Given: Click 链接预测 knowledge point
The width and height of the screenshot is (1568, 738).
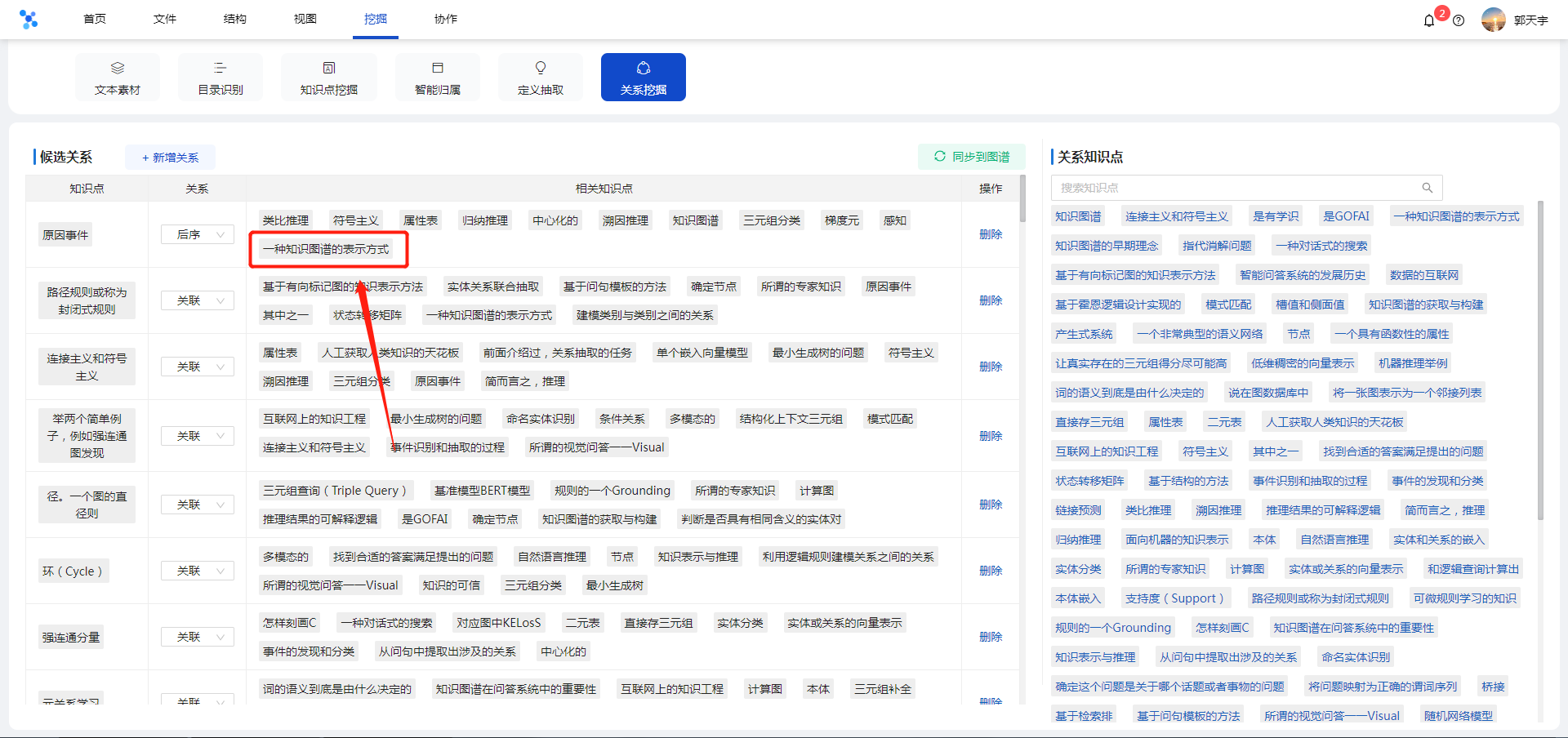Looking at the screenshot, I should pyautogui.click(x=1078, y=510).
